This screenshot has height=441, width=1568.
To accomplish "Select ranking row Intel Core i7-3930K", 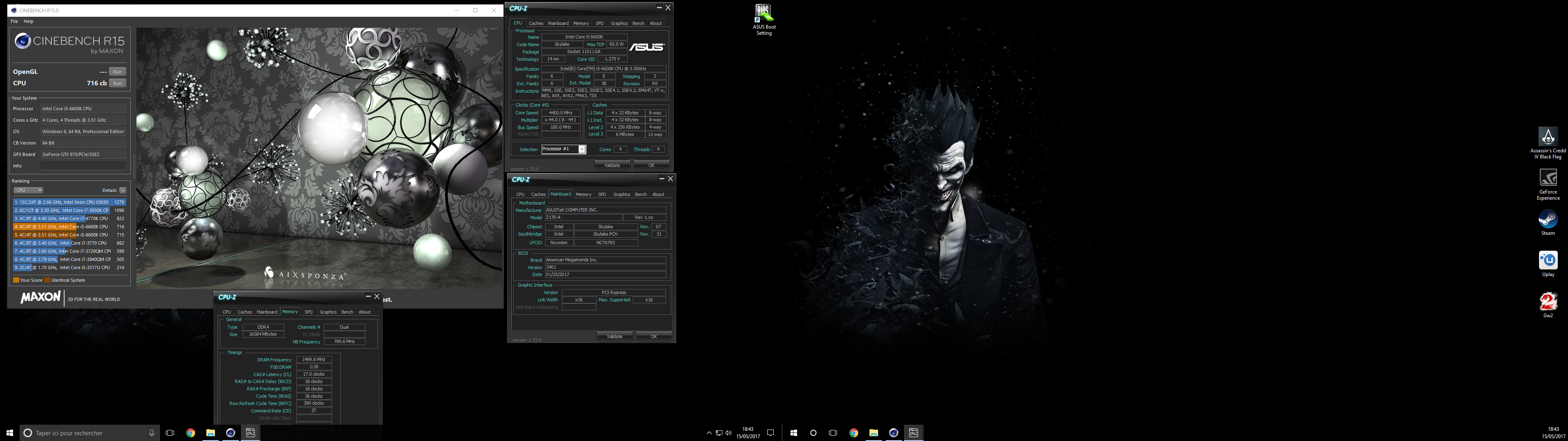I will (x=69, y=210).
